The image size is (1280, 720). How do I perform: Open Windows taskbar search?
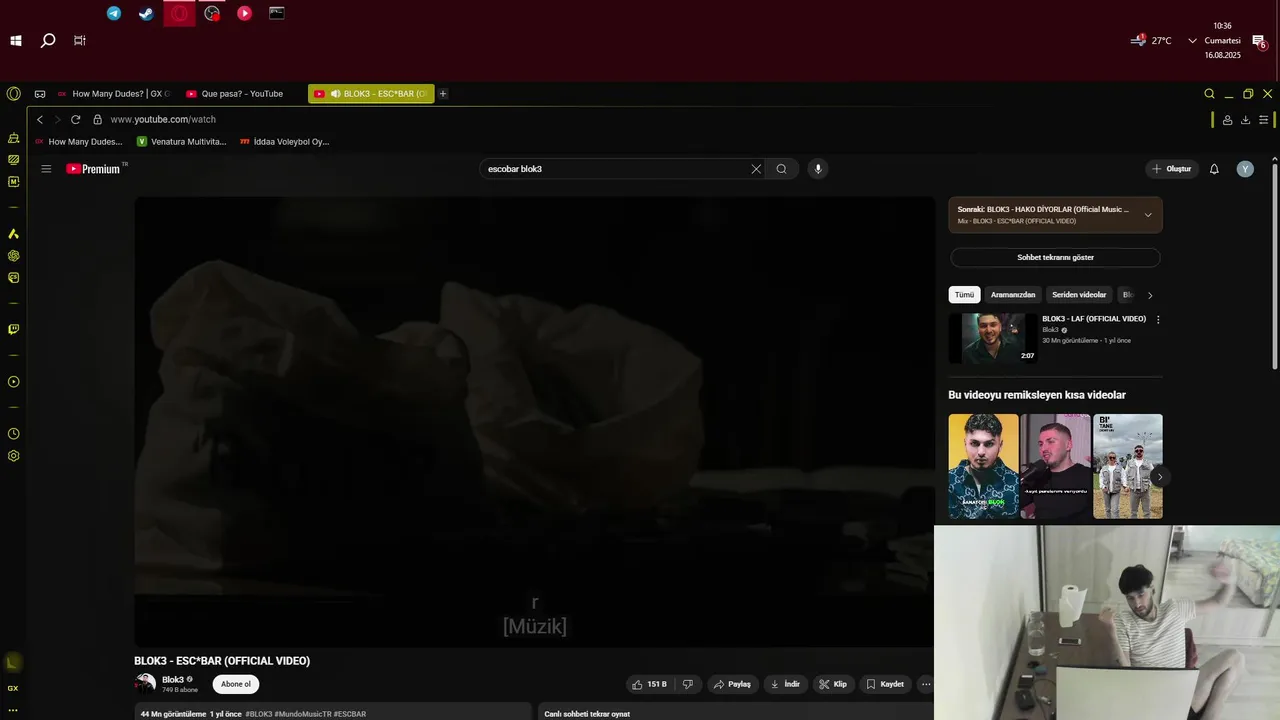point(47,41)
